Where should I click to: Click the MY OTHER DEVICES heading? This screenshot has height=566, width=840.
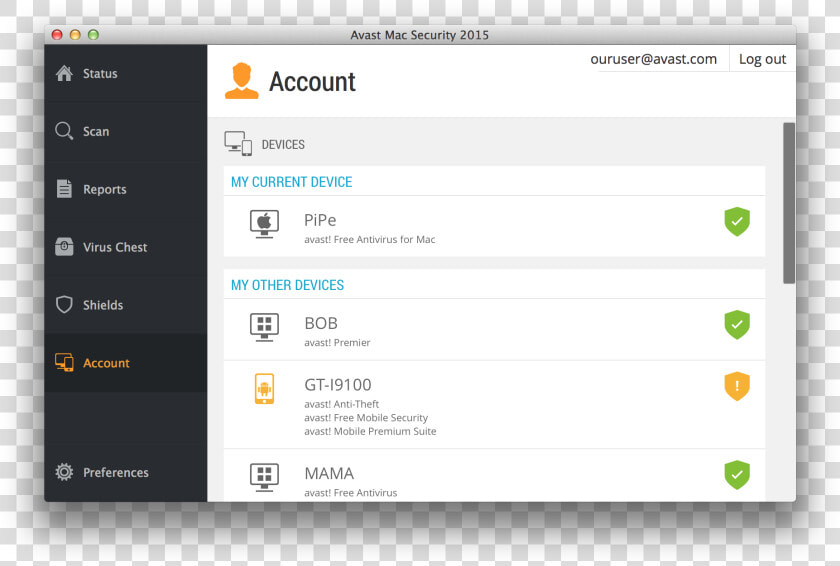[x=287, y=285]
